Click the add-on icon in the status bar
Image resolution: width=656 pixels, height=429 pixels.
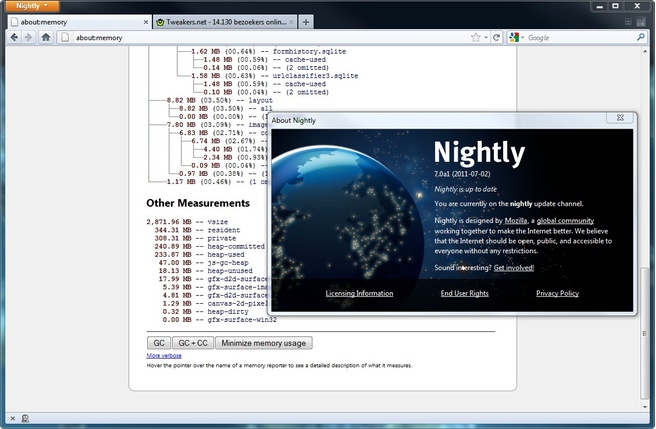pos(25,418)
